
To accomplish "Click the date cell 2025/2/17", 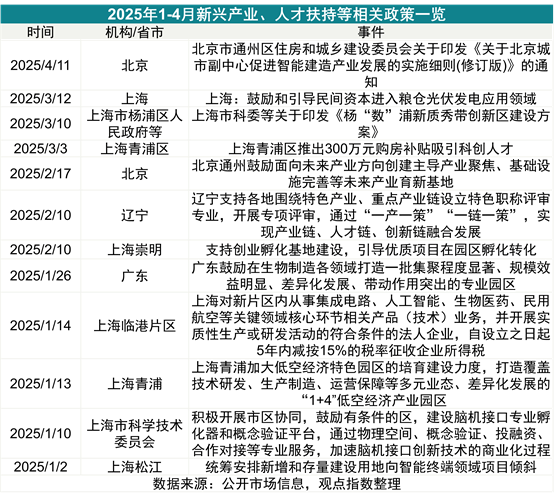I will pyautogui.click(x=40, y=174).
